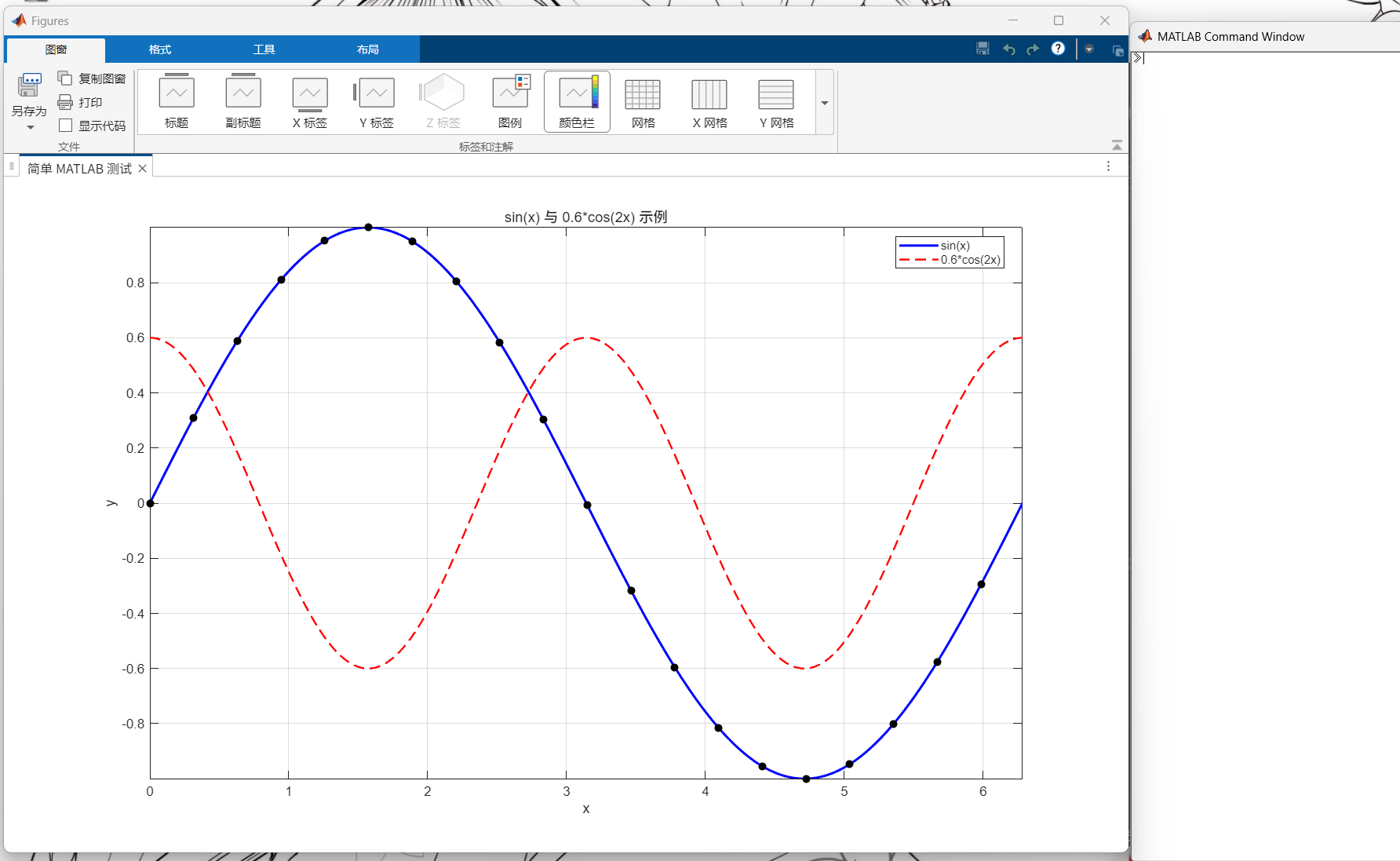This screenshot has height=861, width=1400.
Task: Switch to the 格式 tab
Action: (159, 49)
